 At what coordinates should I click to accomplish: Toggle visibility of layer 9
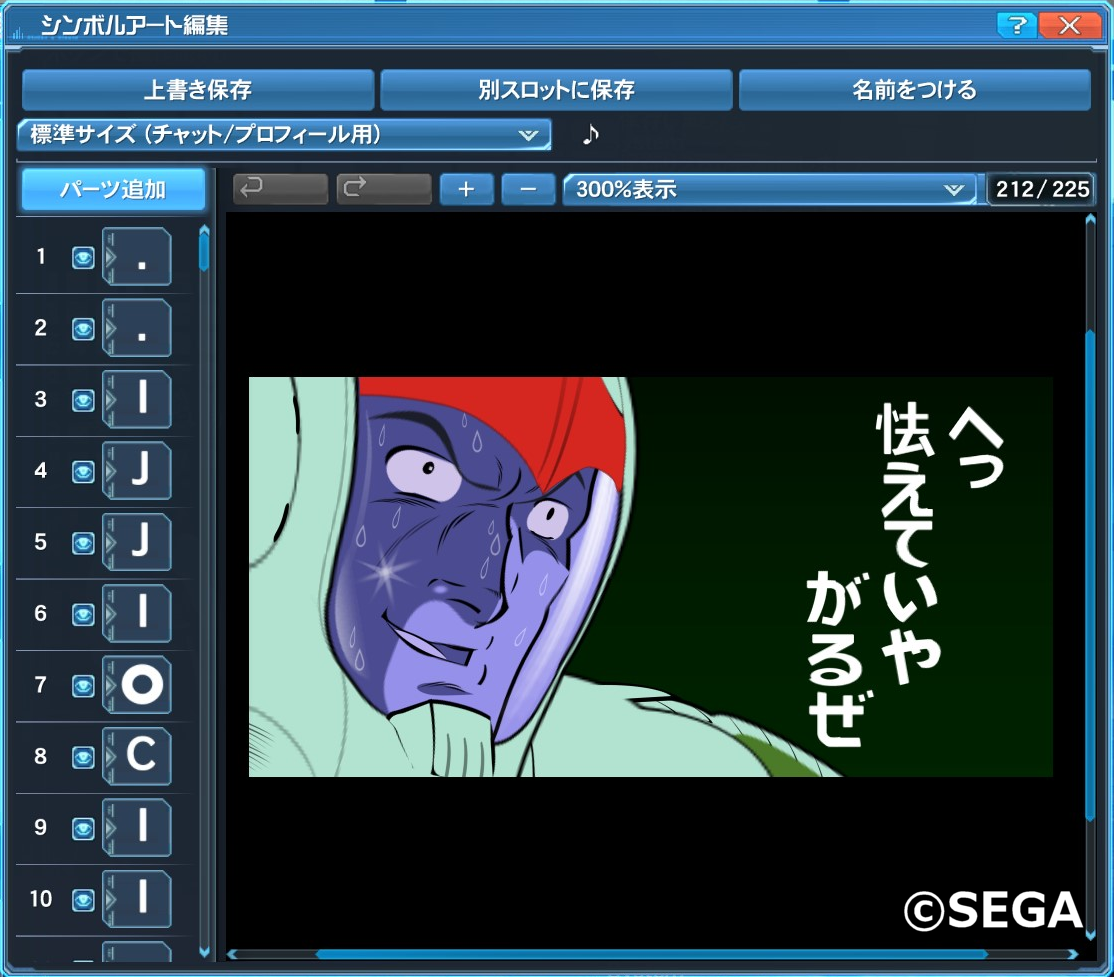tap(83, 829)
